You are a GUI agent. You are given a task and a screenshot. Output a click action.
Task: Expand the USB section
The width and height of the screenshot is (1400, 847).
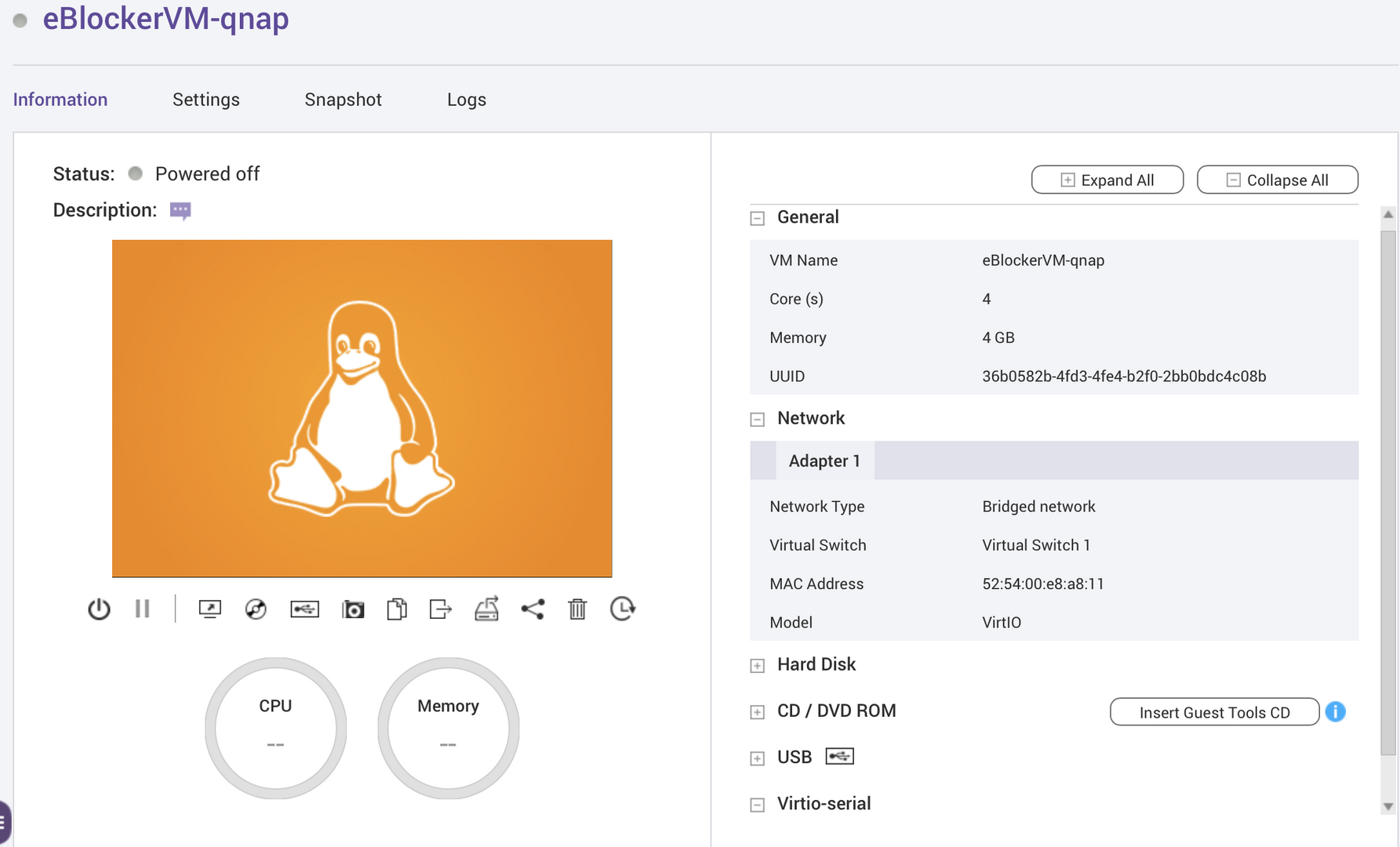(758, 758)
